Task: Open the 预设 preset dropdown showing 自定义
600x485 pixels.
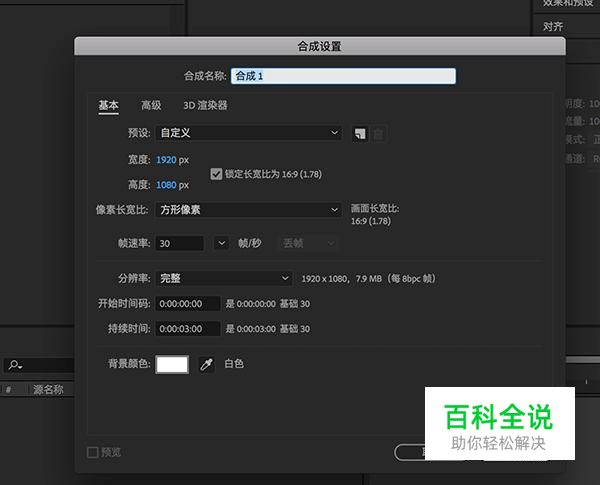Action: 249,133
